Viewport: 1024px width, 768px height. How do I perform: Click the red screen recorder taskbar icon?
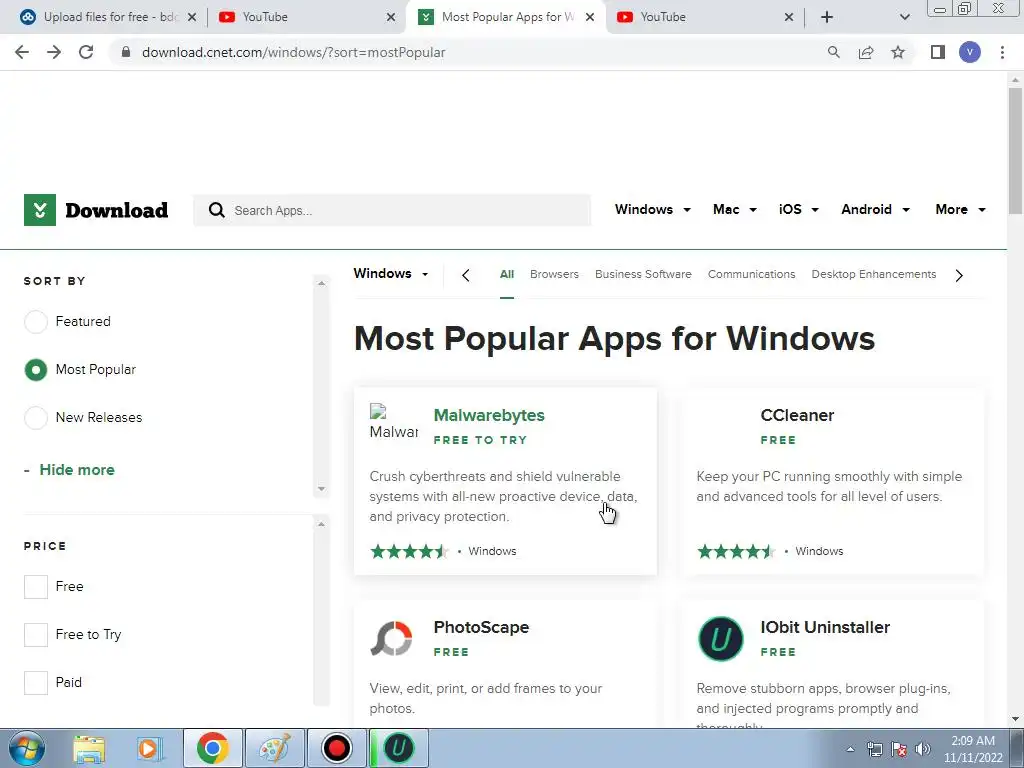tap(337, 748)
